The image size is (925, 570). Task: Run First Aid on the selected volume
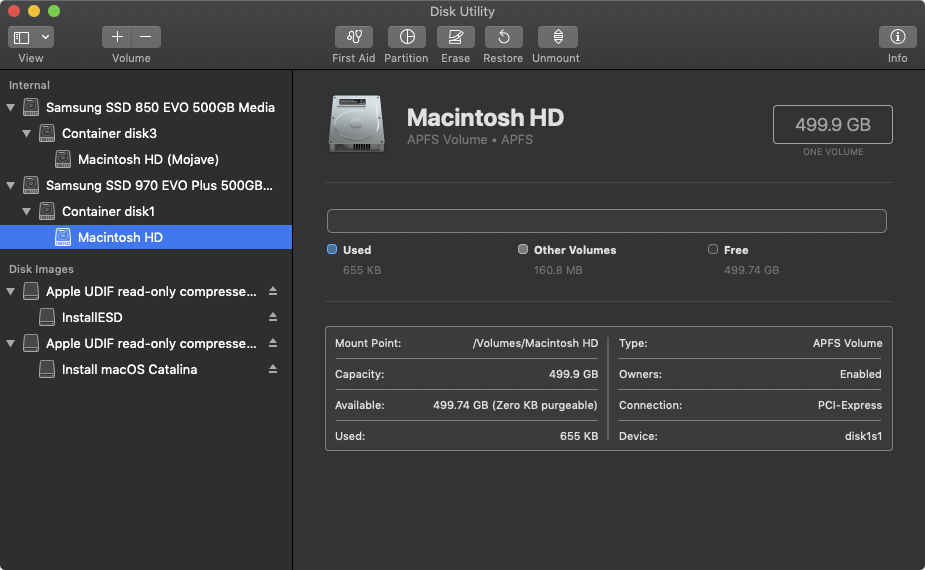(x=353, y=37)
